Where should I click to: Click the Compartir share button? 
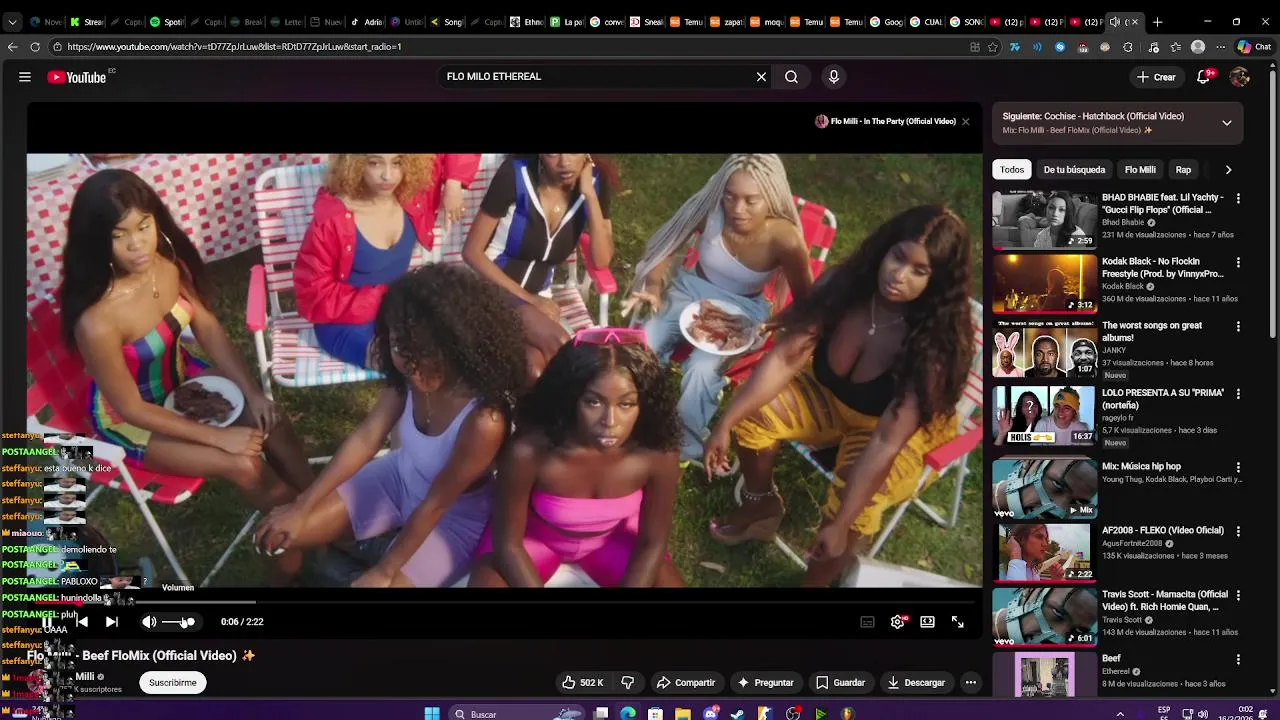[x=686, y=683]
